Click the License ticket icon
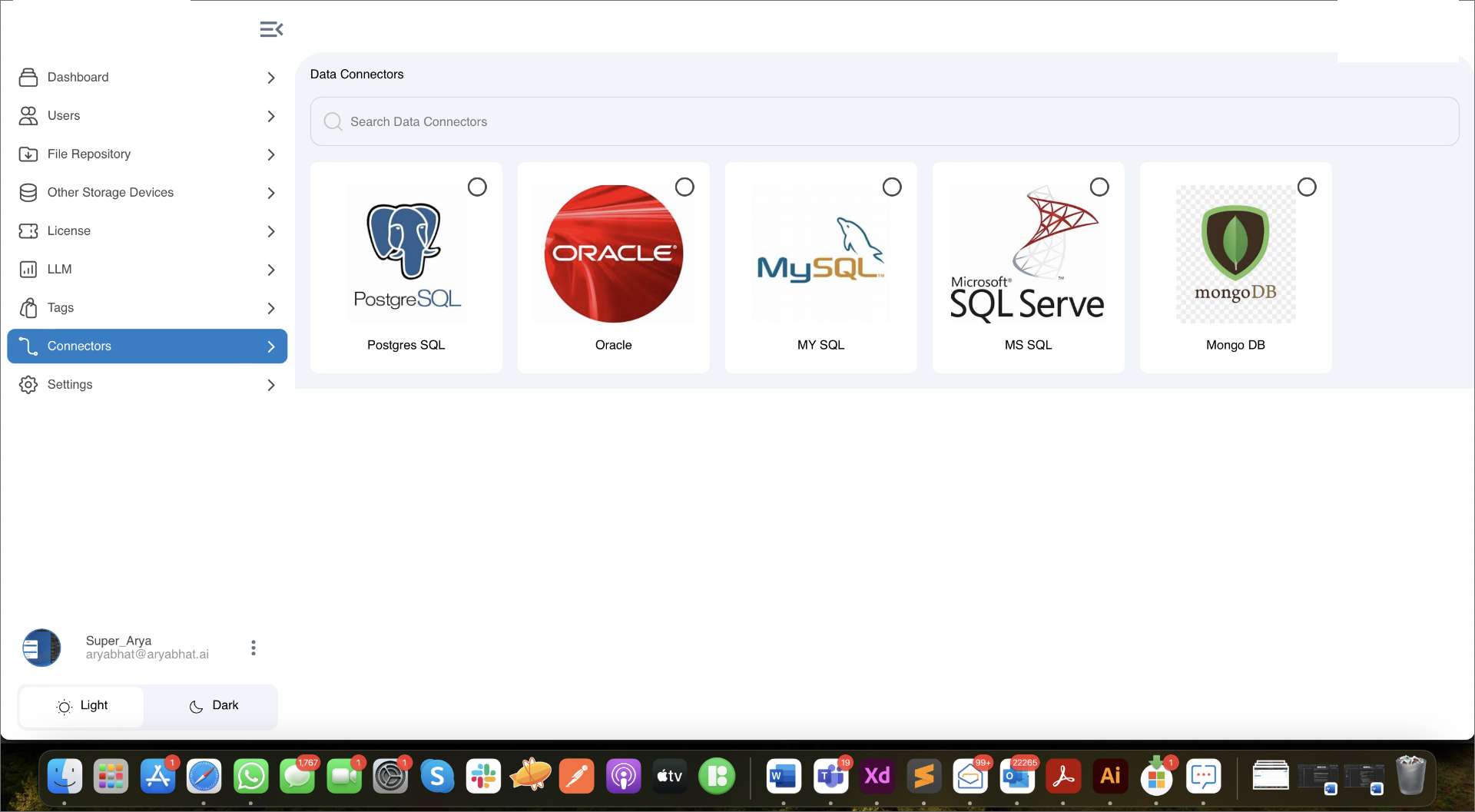This screenshot has height=812, width=1475. pos(28,230)
